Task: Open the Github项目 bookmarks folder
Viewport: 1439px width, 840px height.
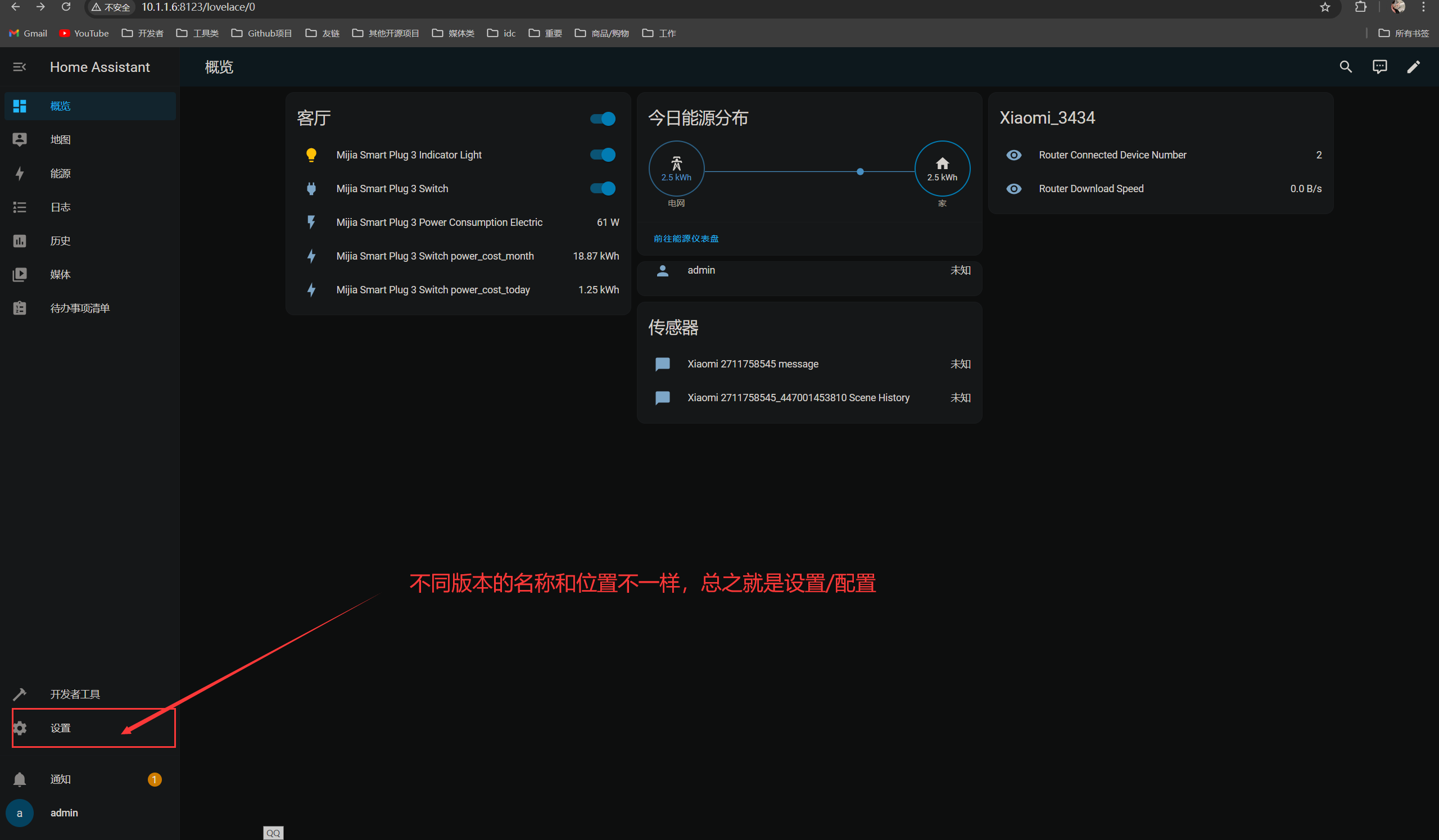Action: coord(261,33)
